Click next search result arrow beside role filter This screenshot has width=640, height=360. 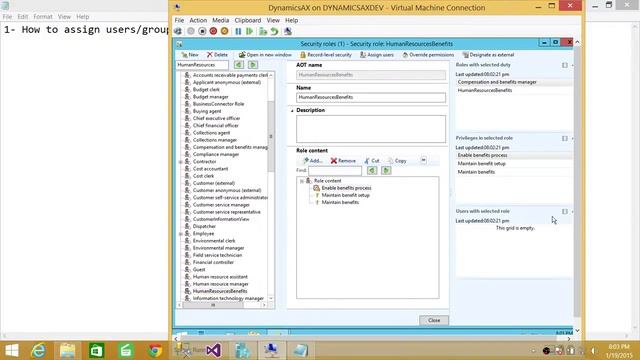pos(253,65)
